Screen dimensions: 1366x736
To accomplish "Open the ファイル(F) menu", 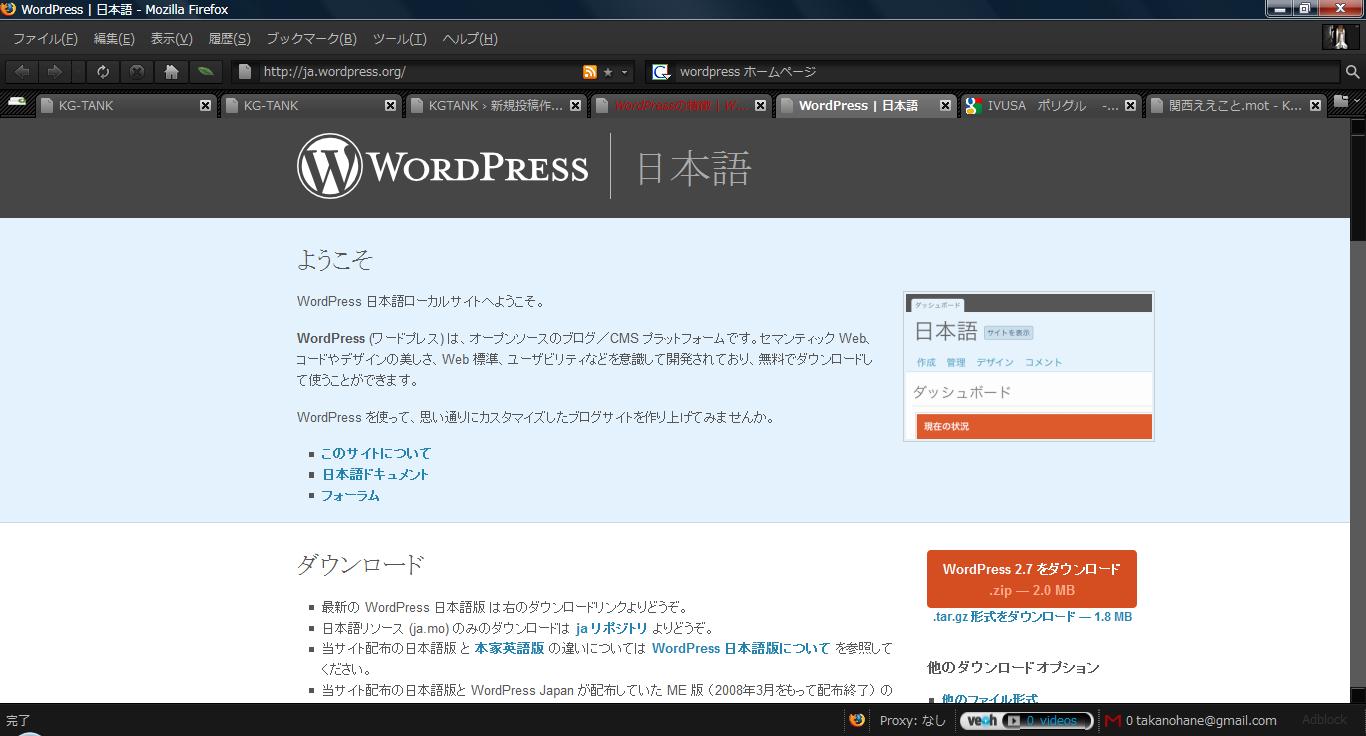I will [45, 39].
